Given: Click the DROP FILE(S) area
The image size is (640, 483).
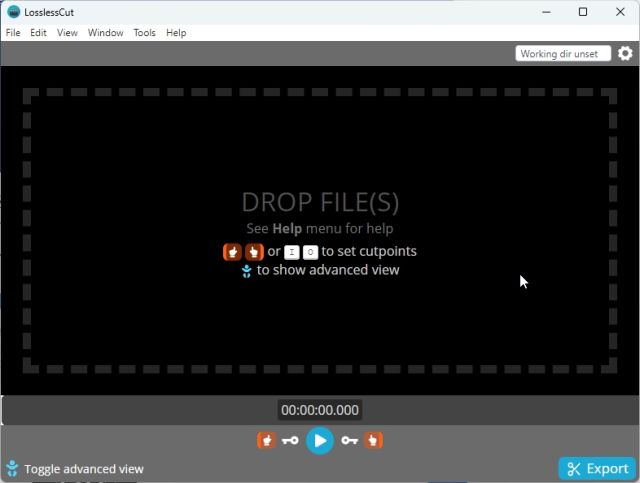Looking at the screenshot, I should tap(320, 202).
